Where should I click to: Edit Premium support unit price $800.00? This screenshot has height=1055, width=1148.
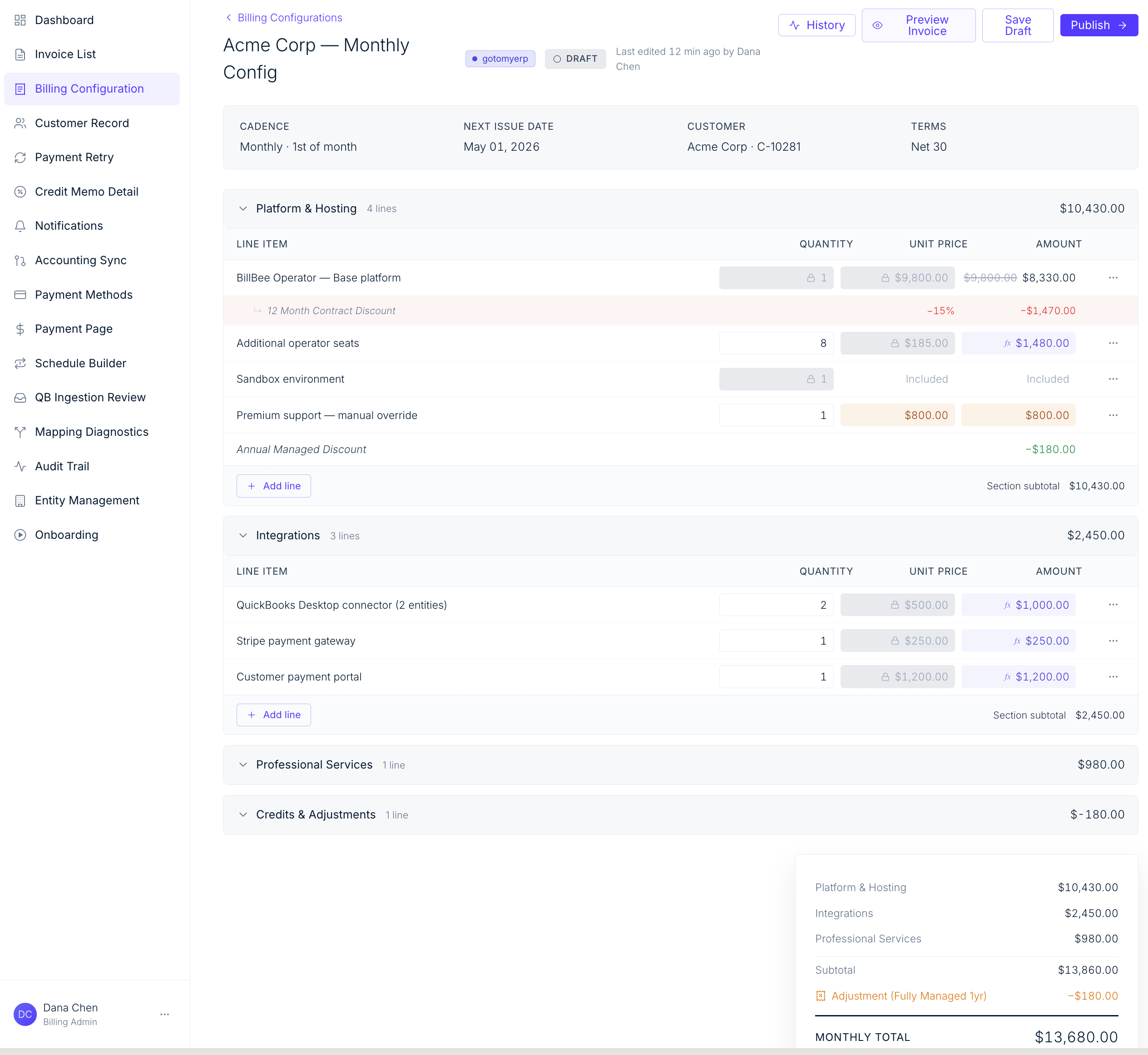coord(897,415)
